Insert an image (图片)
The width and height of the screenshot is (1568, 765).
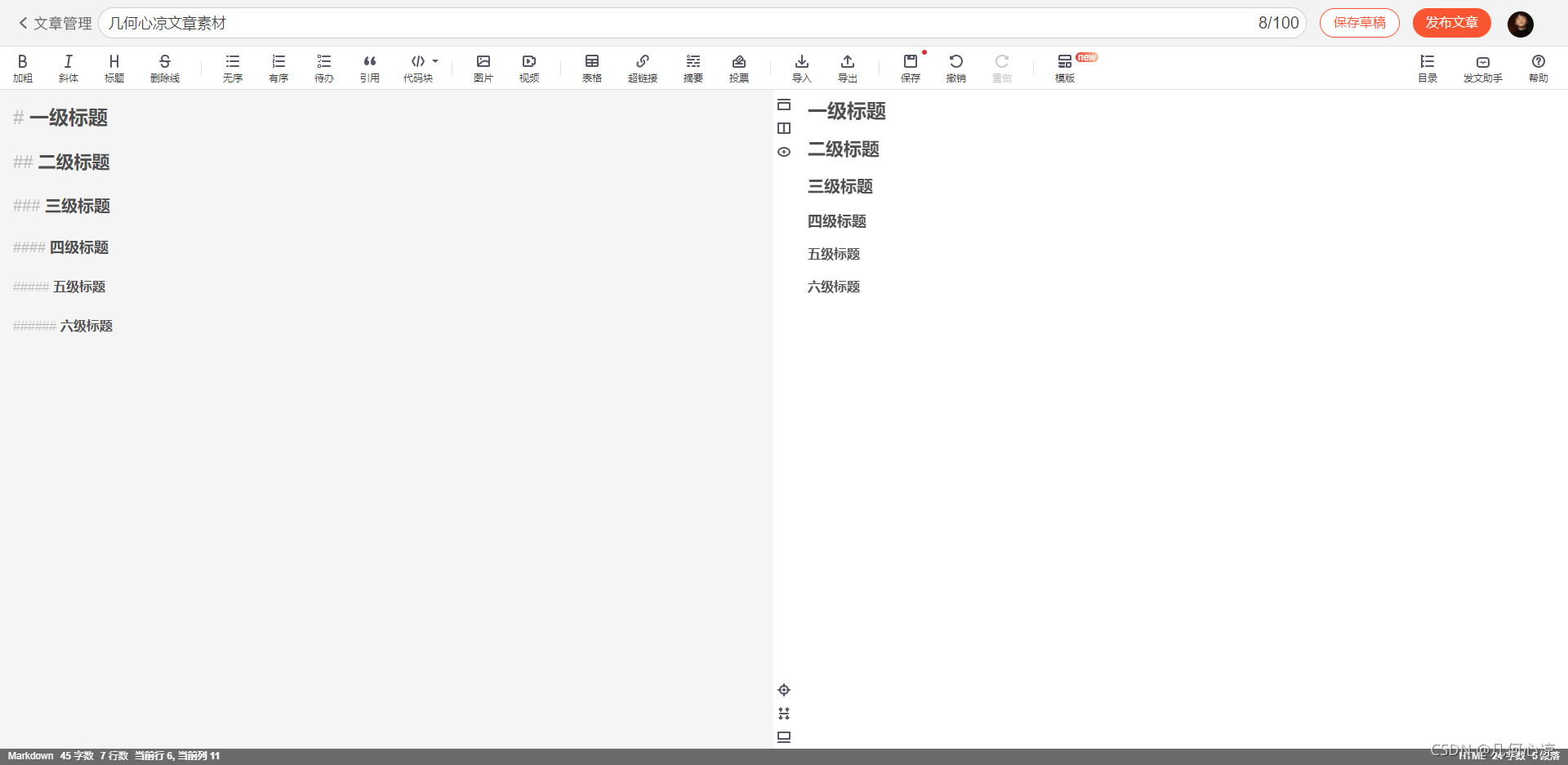point(483,69)
